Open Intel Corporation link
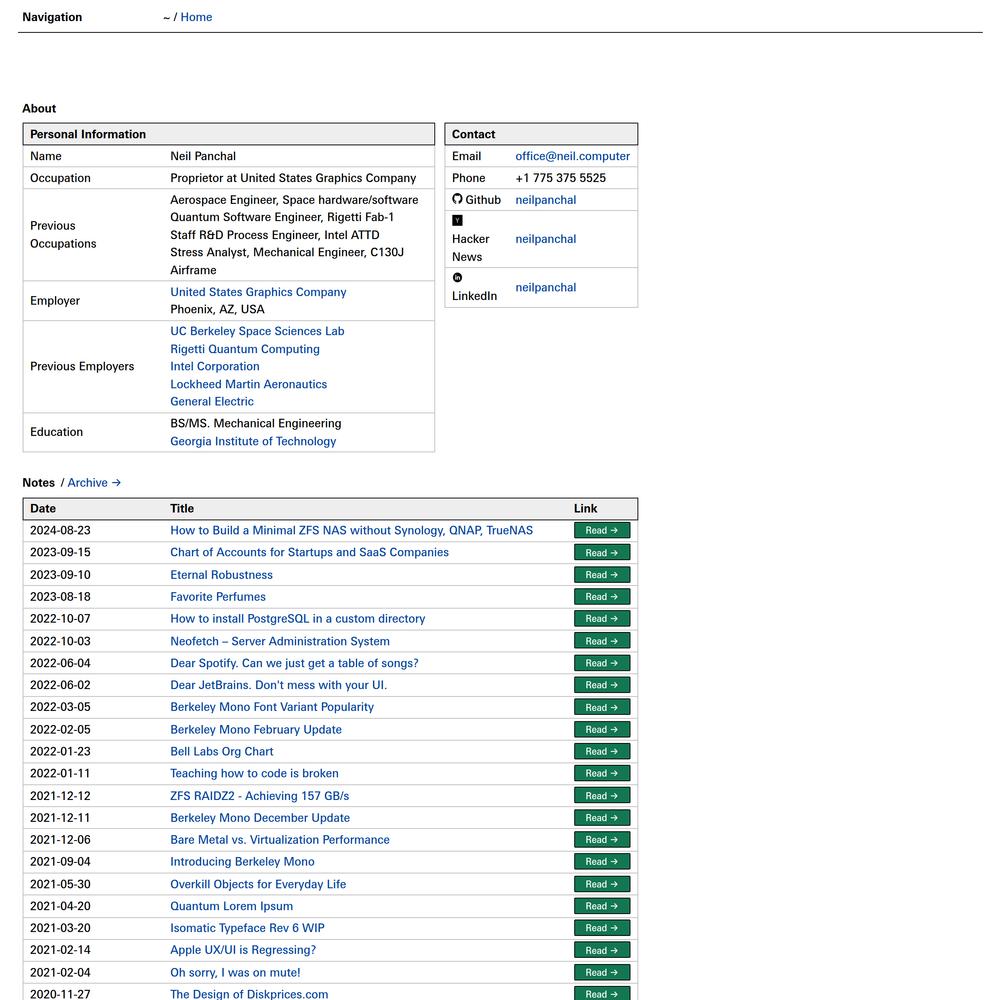 pyautogui.click(x=215, y=366)
